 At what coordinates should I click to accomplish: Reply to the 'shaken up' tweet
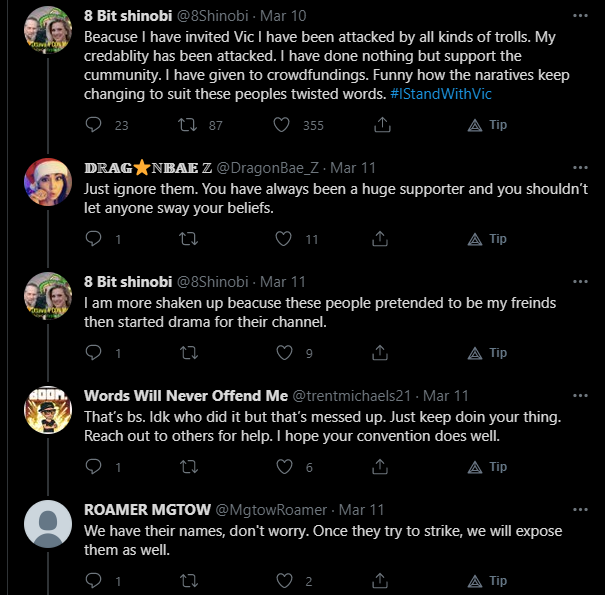93,353
